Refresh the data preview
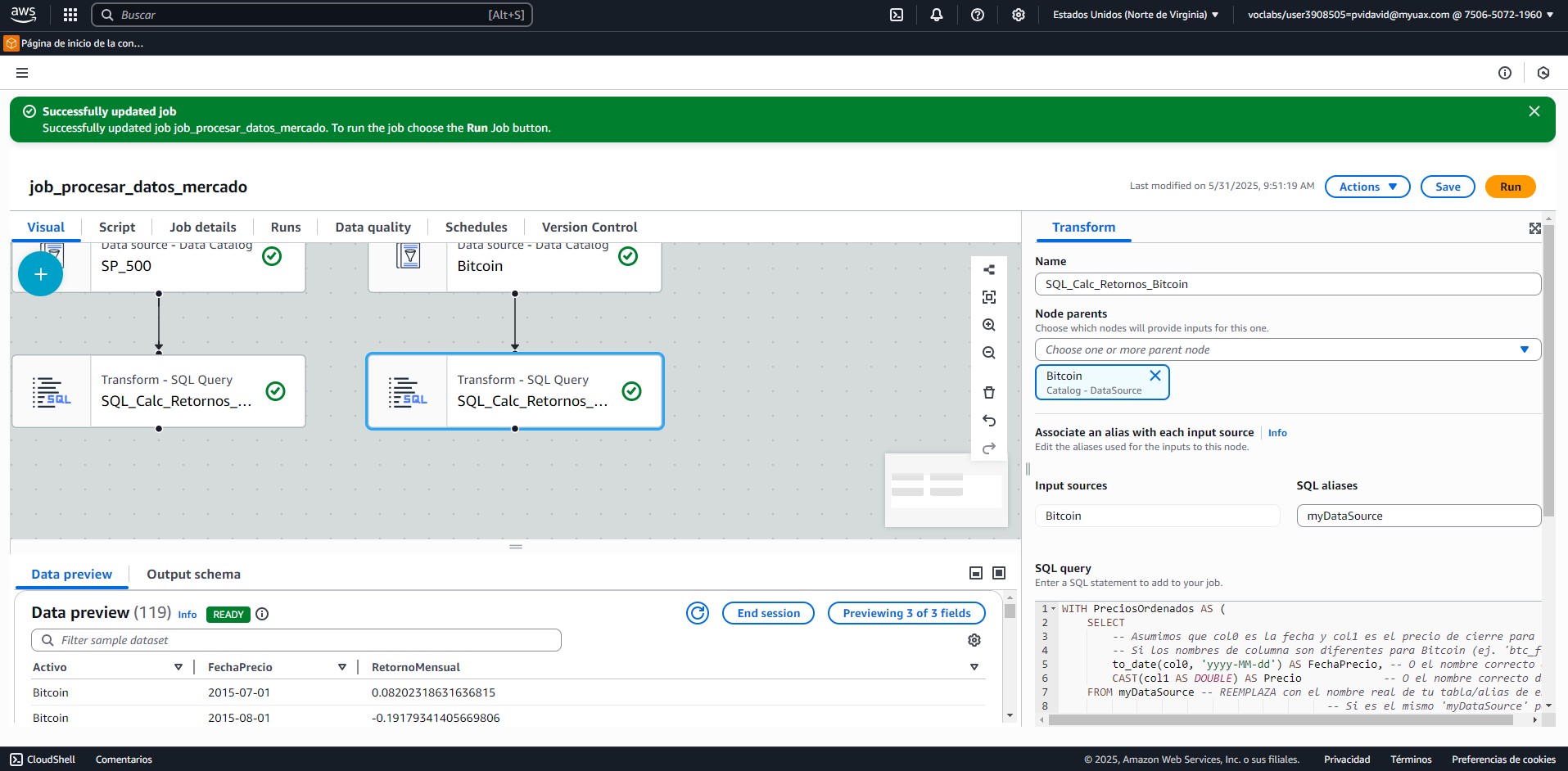The image size is (1568, 771). pos(698,613)
